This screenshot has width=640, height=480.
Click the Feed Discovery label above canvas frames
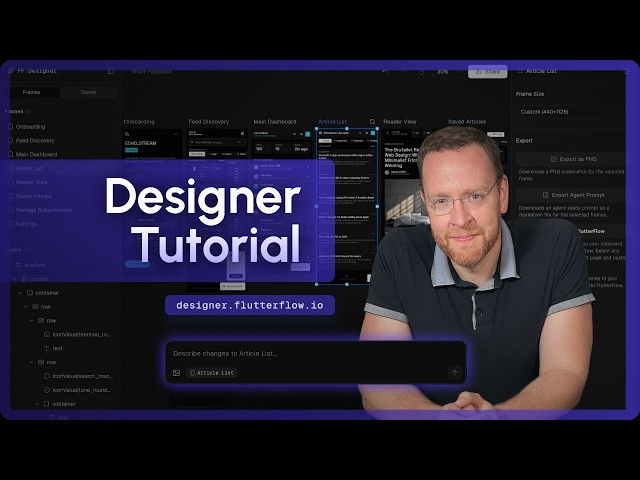coord(209,122)
